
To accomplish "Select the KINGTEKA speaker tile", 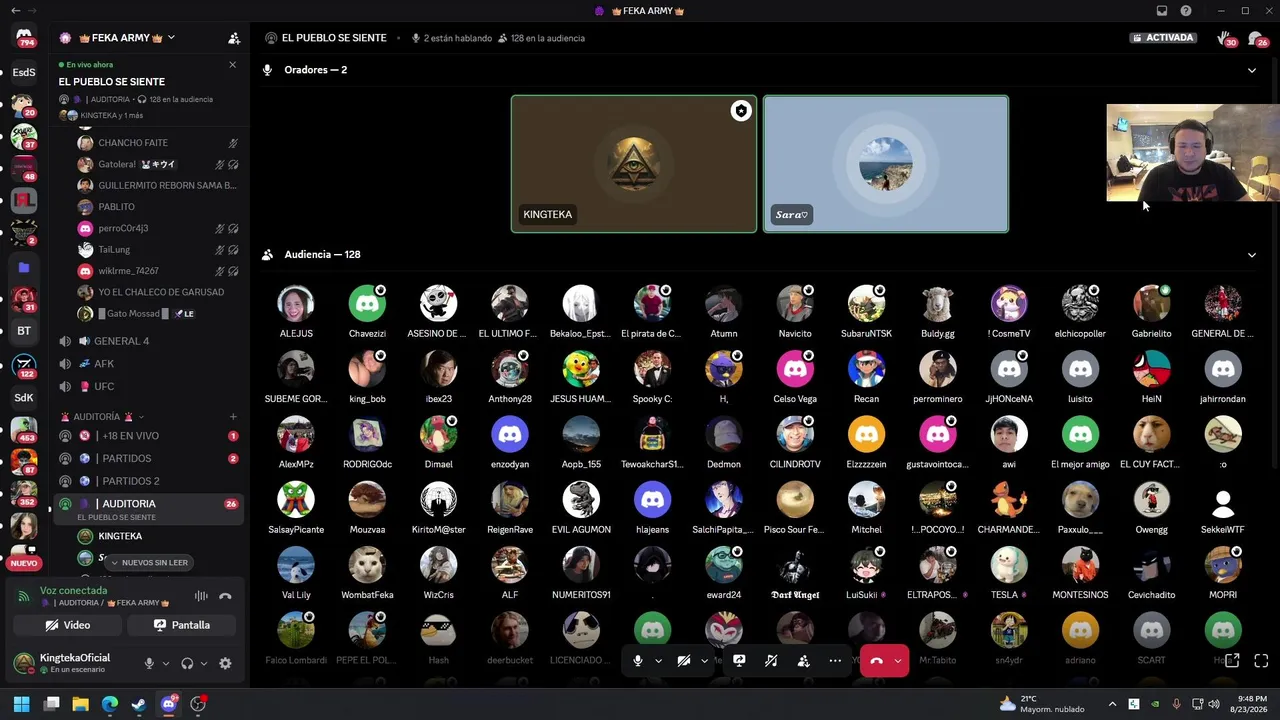I will (x=634, y=164).
